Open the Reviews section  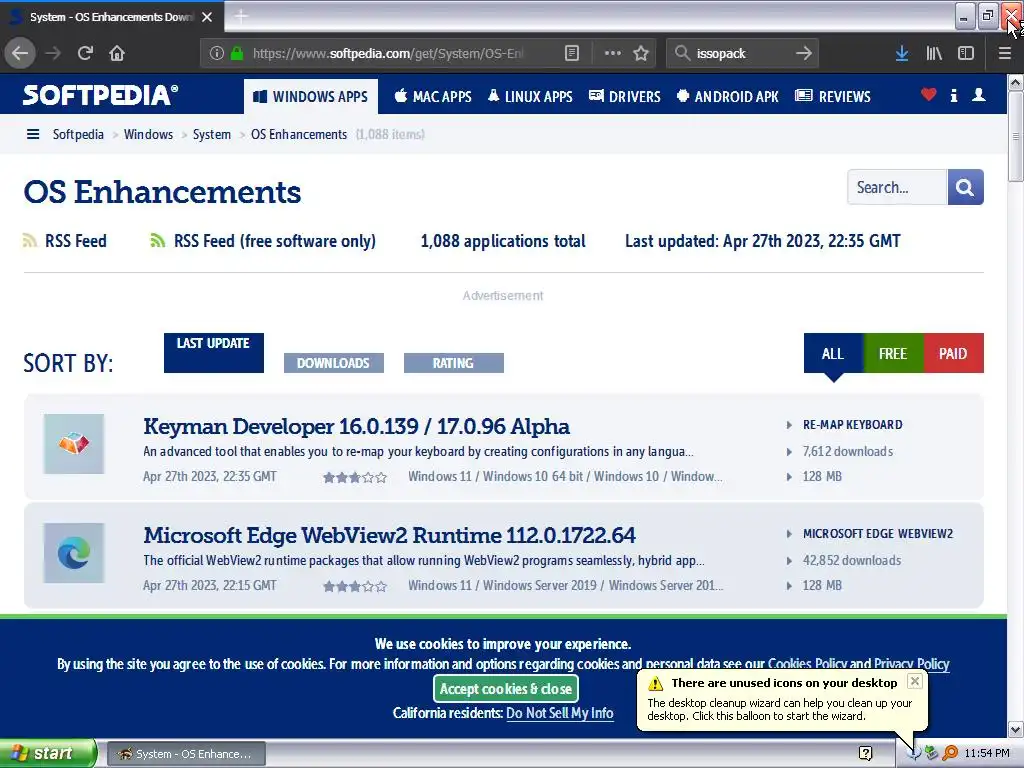833,97
